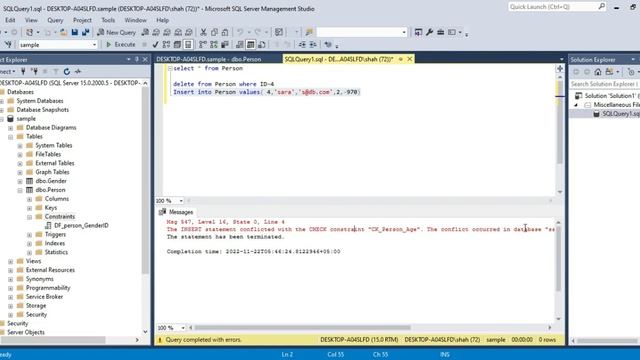Screen dimensions: 640x360
Task: Parse the query with the checkmark icon
Action: coord(155,44)
